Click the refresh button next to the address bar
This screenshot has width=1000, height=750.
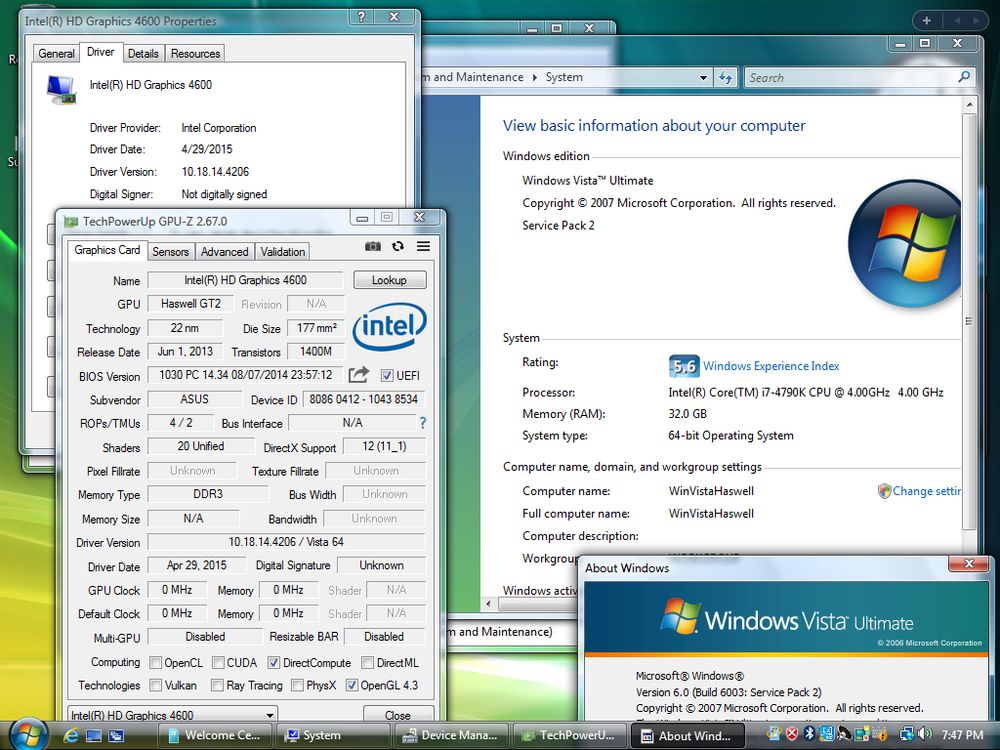pyautogui.click(x=725, y=78)
